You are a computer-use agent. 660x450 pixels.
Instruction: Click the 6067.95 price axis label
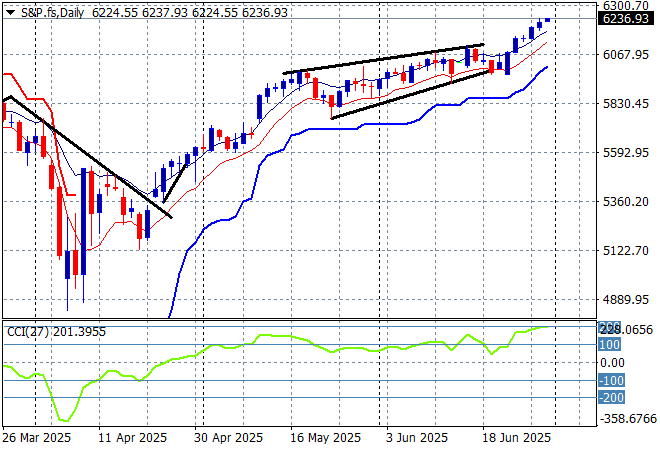click(x=625, y=54)
